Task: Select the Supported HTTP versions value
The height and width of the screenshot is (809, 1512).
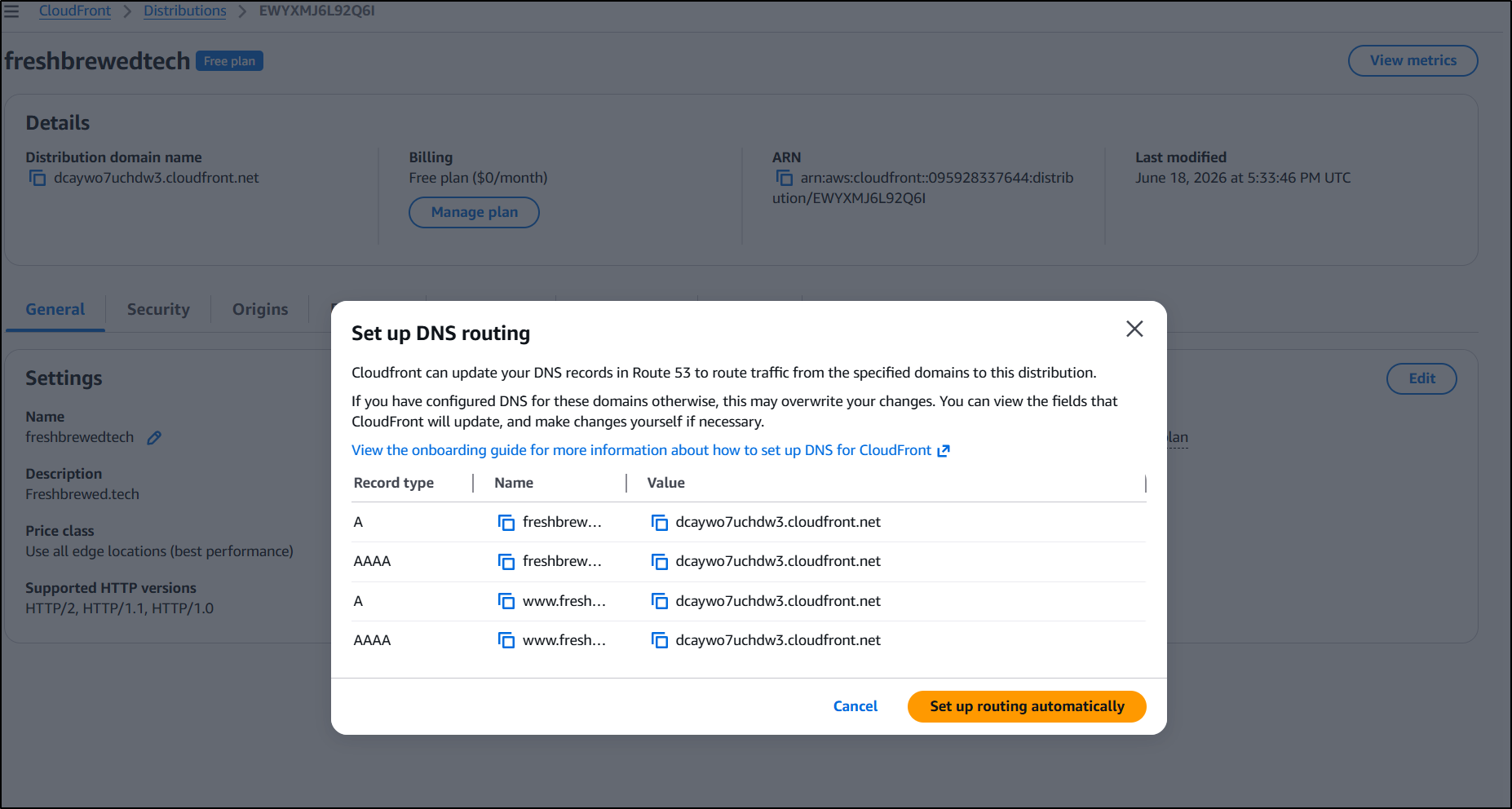Action: [119, 608]
